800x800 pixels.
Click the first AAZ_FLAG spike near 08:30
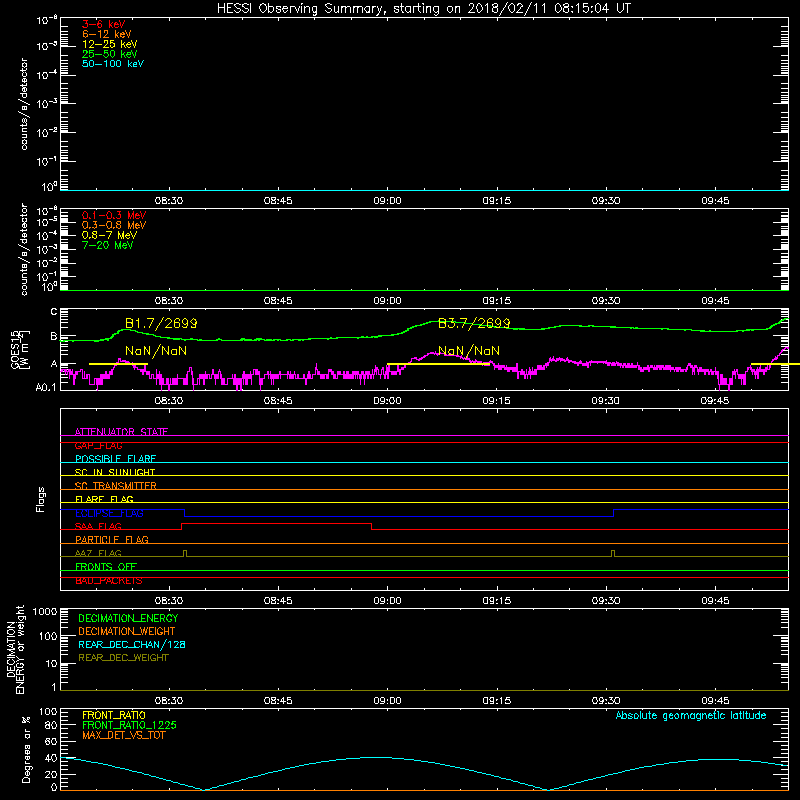point(185,553)
